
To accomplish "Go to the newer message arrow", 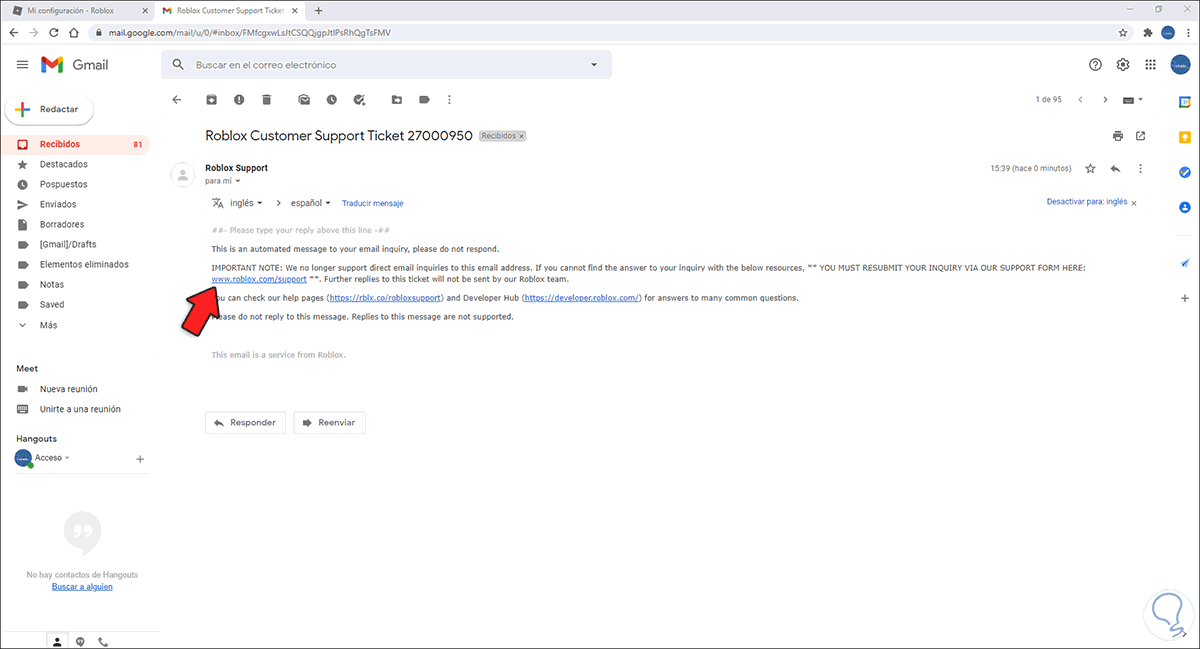I will point(1079,100).
